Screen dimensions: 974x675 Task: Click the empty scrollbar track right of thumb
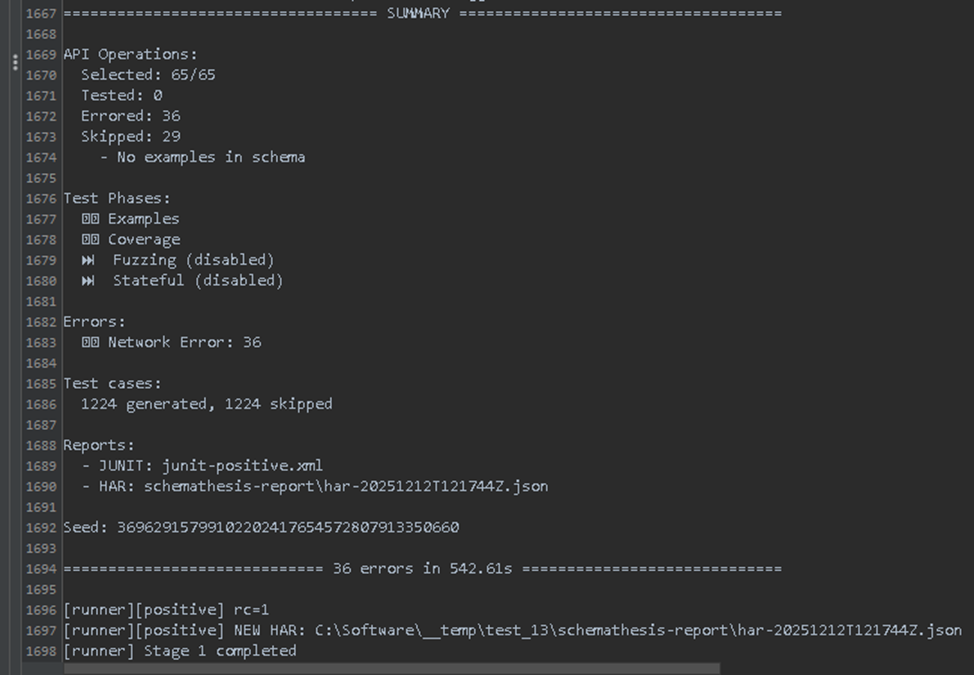(847, 669)
